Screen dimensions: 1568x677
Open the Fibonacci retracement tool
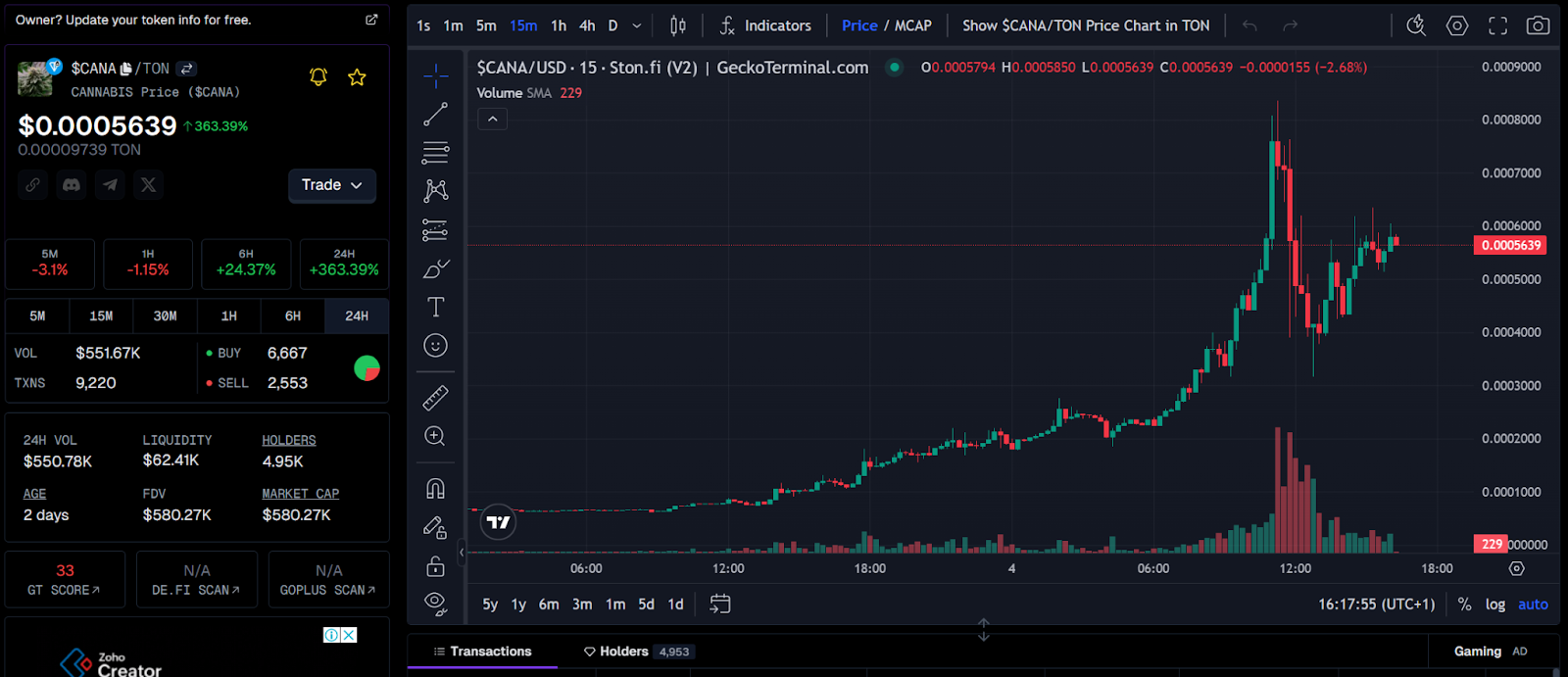click(x=435, y=152)
